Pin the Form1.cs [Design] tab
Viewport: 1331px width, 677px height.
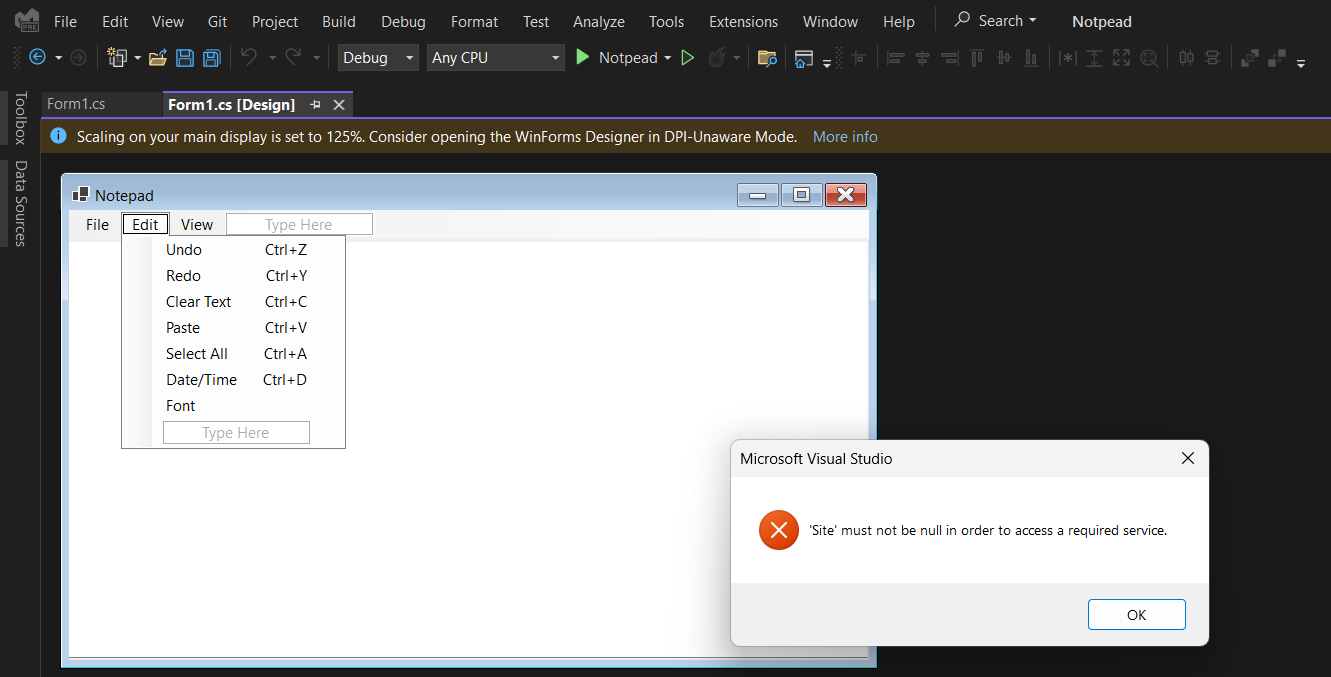click(315, 105)
